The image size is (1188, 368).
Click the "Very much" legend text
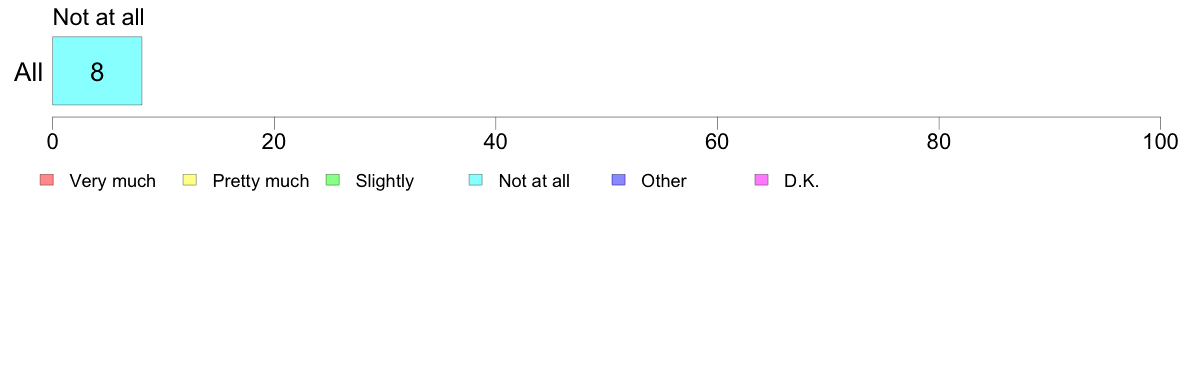coord(112,181)
